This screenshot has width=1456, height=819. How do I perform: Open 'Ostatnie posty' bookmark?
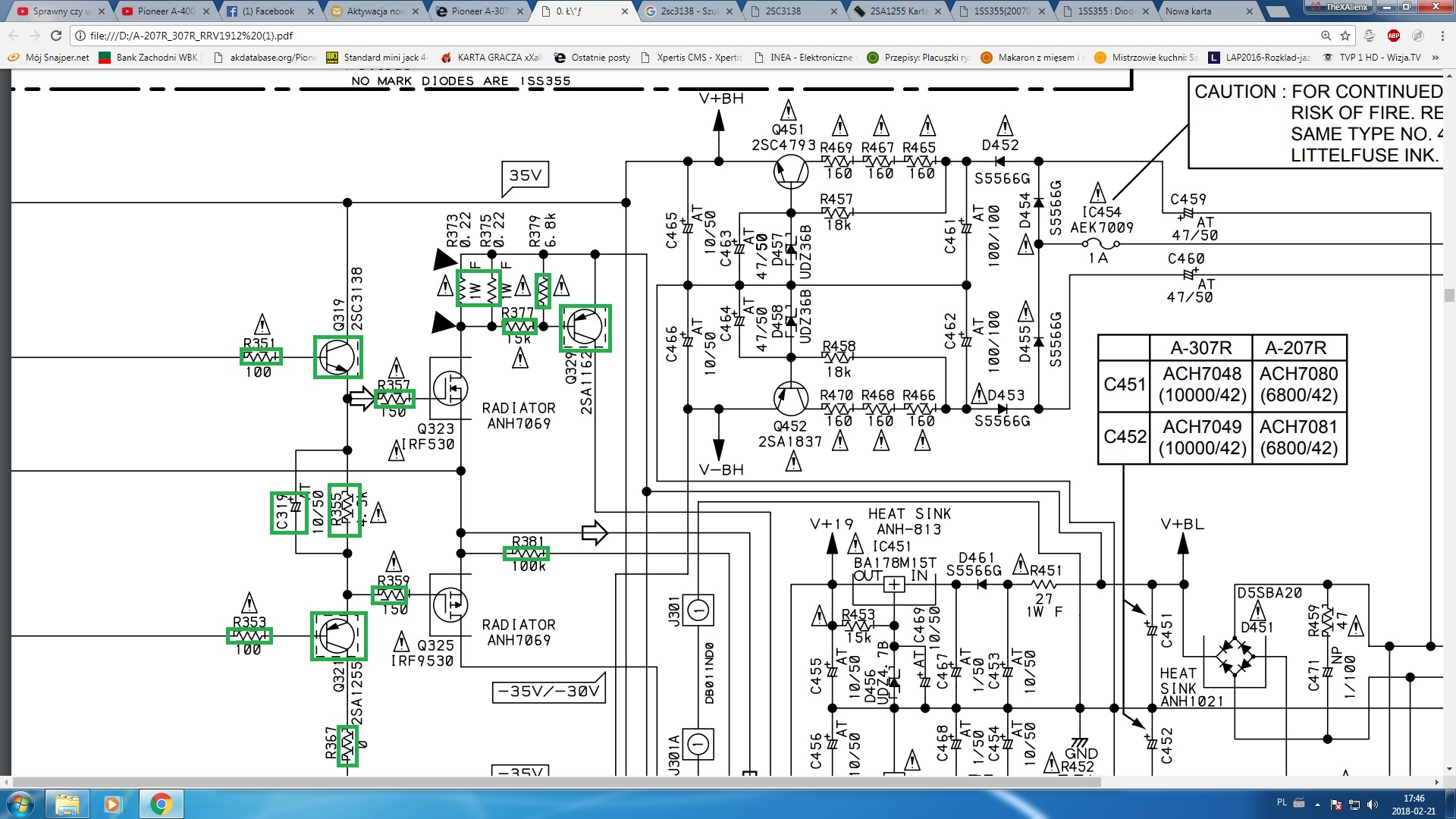point(592,58)
